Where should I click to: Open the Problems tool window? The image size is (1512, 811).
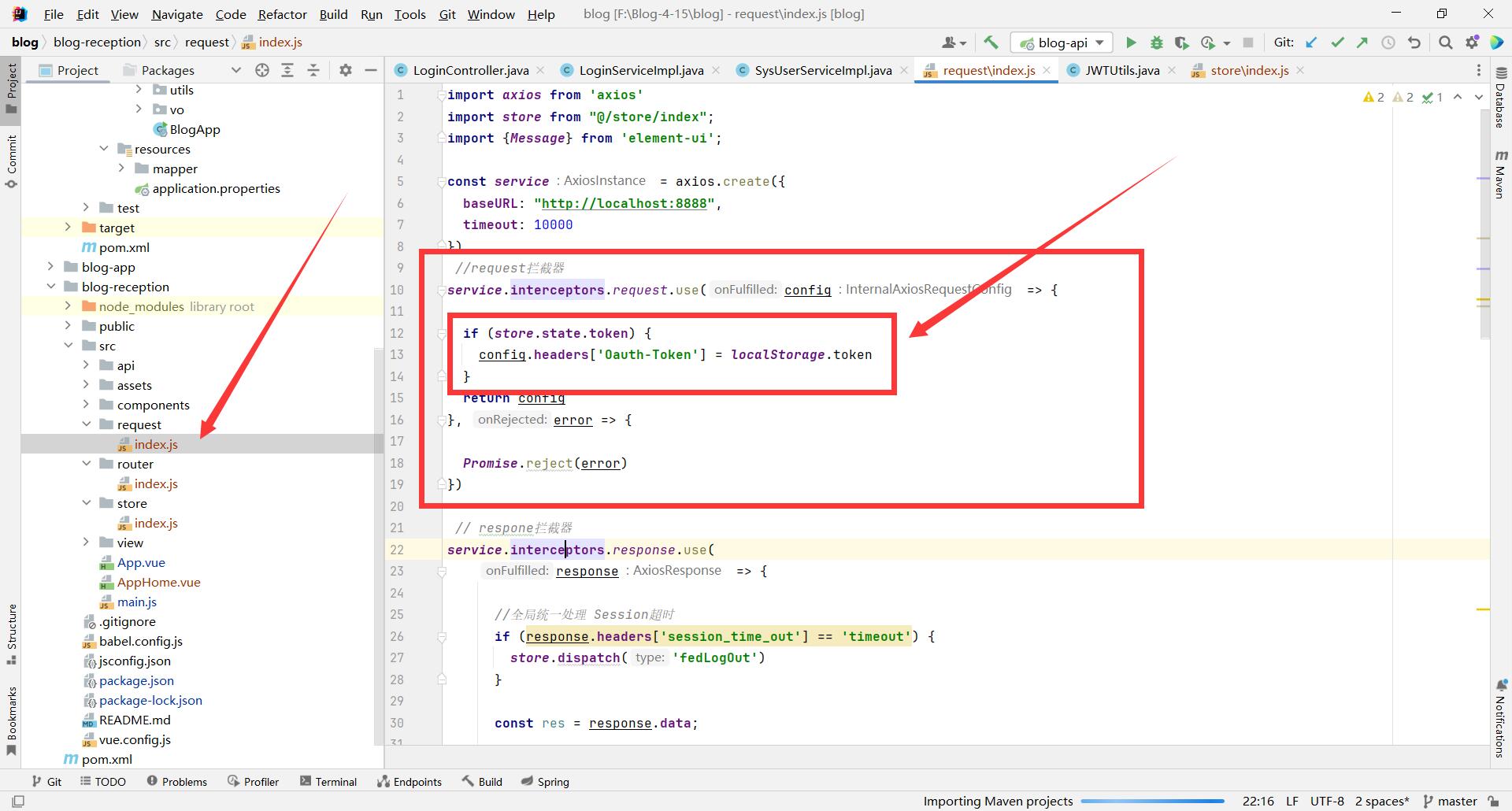click(x=176, y=781)
